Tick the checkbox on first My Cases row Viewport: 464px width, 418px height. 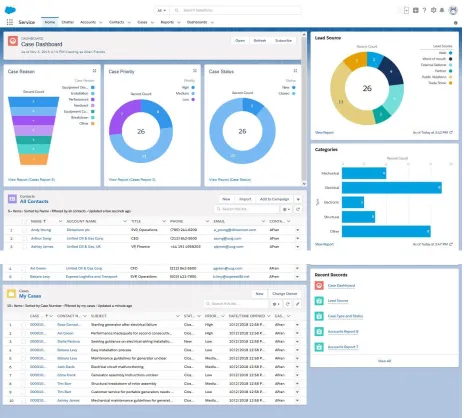(23, 325)
